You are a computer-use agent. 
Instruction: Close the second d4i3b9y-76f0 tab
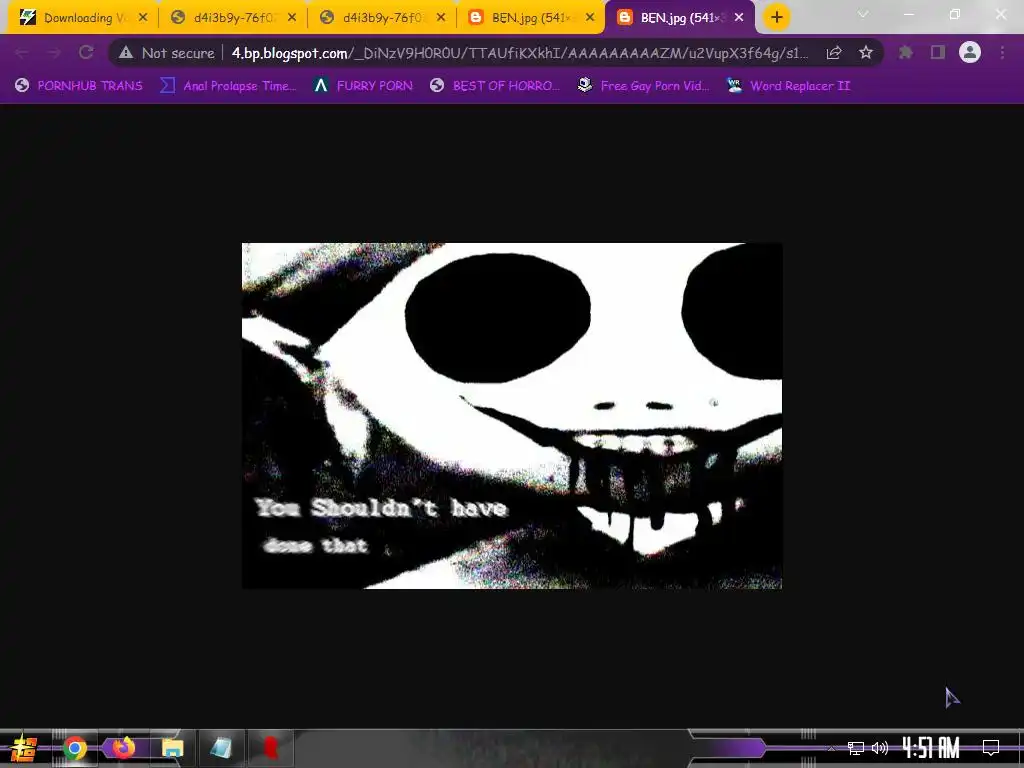tap(441, 18)
